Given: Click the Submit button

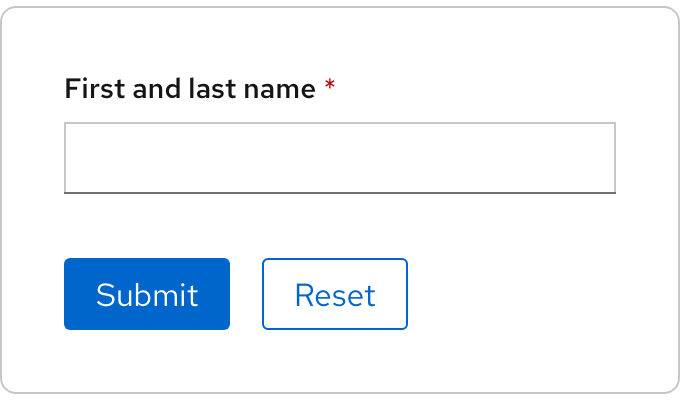Looking at the screenshot, I should 147,294.
